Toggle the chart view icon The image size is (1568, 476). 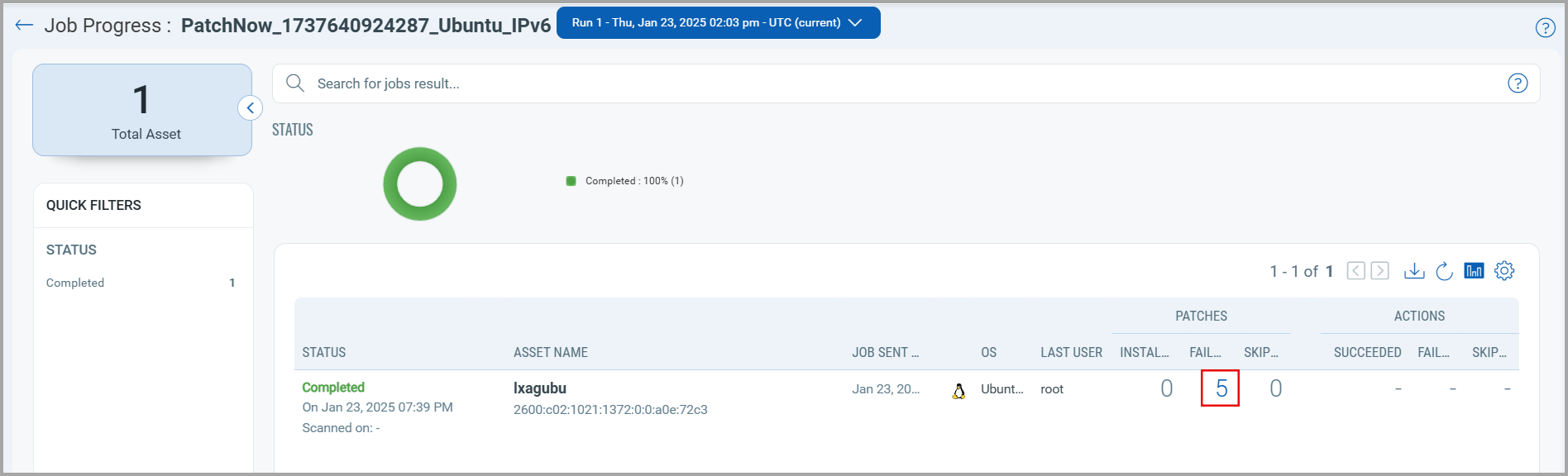tap(1474, 271)
